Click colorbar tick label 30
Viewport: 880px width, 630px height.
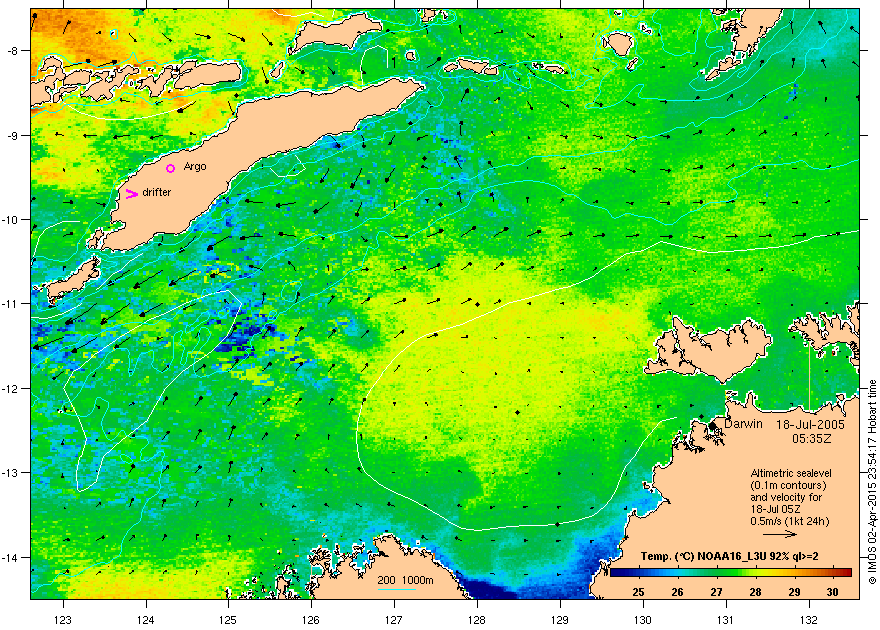[x=833, y=592]
